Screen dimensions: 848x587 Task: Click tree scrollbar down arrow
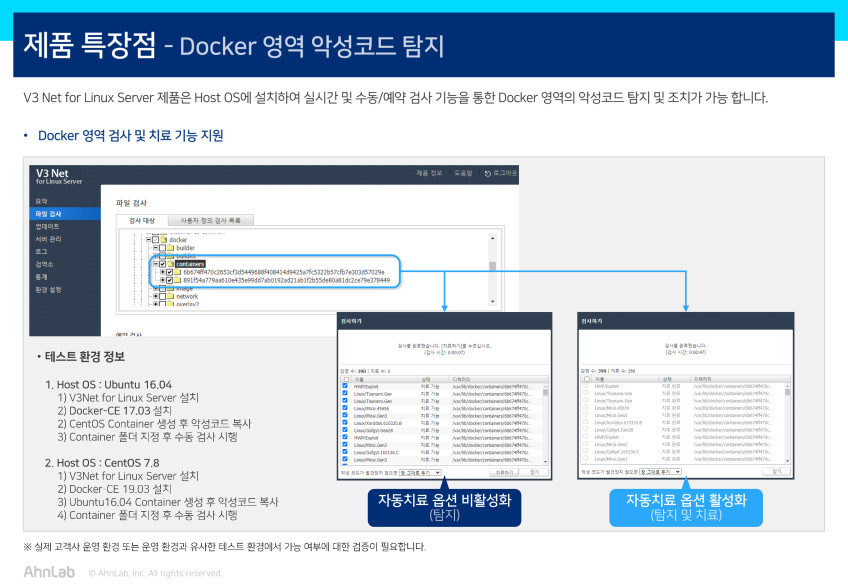pyautogui.click(x=492, y=301)
